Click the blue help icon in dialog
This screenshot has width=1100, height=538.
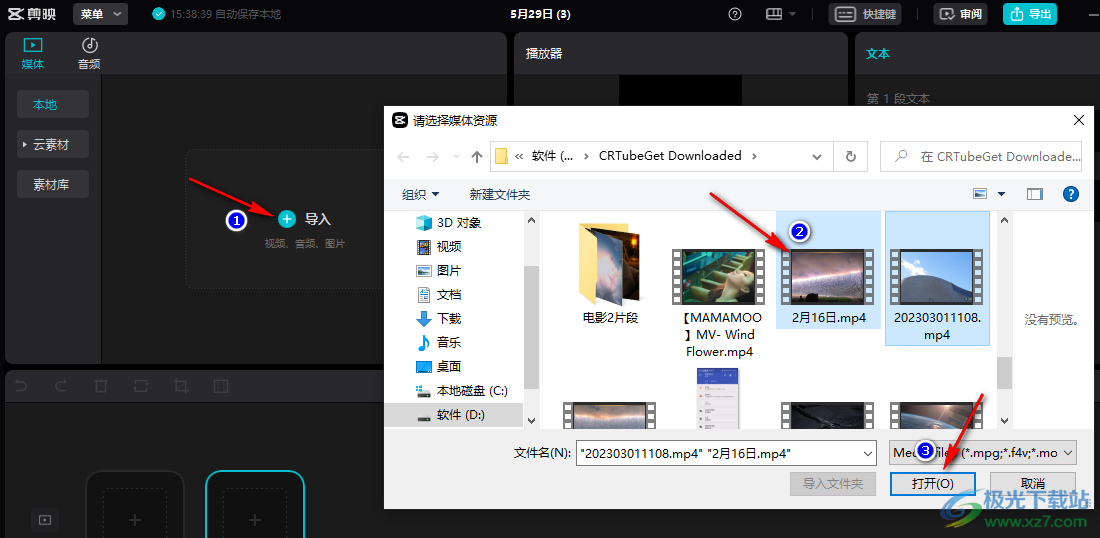point(1071,194)
